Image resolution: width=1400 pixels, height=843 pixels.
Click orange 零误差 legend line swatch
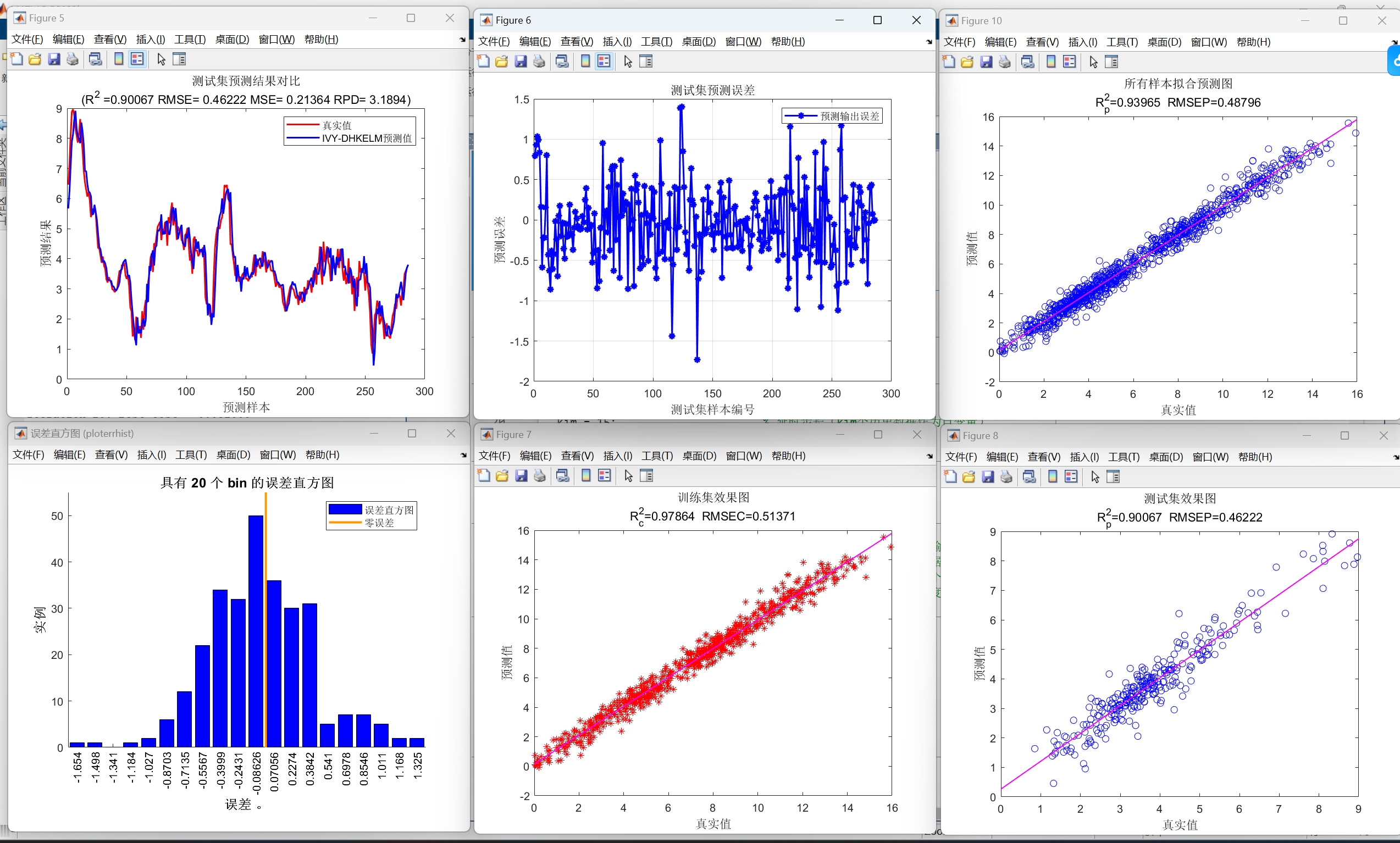tap(345, 523)
